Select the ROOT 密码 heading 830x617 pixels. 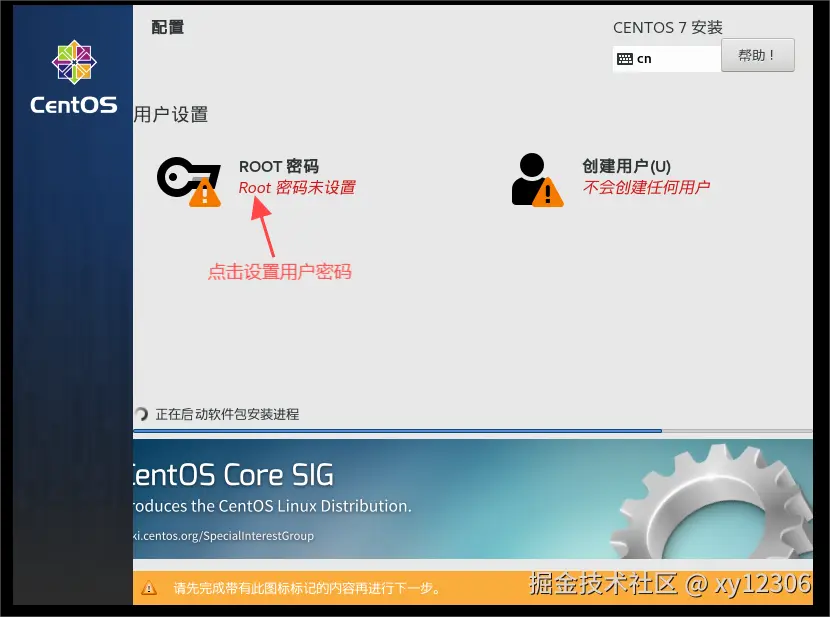279,166
